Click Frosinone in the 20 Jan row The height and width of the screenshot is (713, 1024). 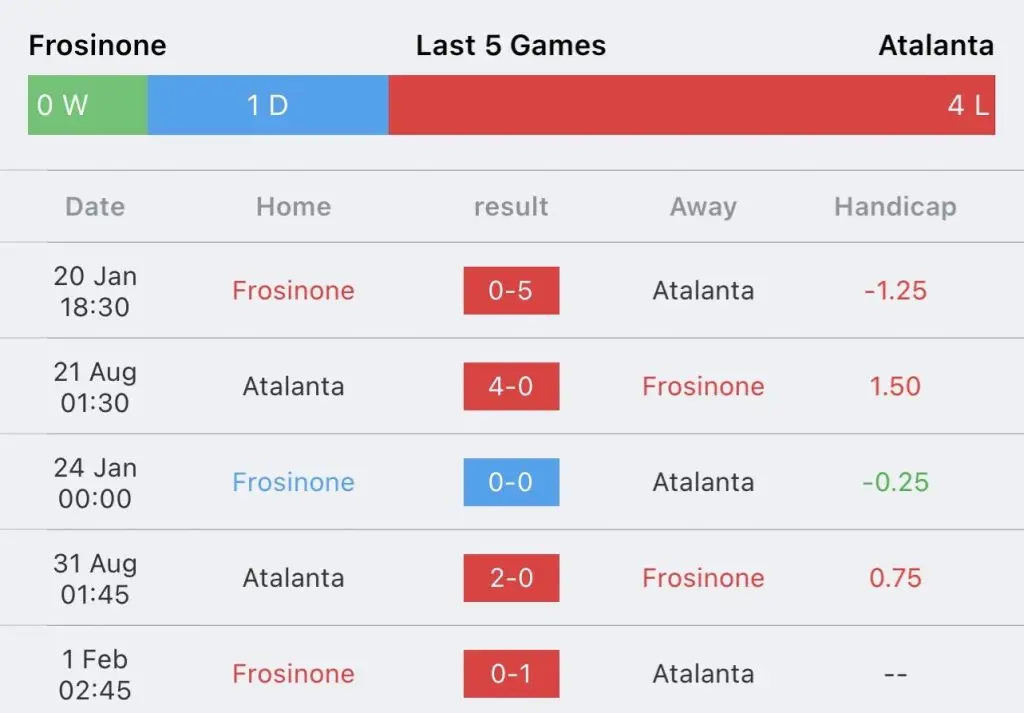(293, 291)
